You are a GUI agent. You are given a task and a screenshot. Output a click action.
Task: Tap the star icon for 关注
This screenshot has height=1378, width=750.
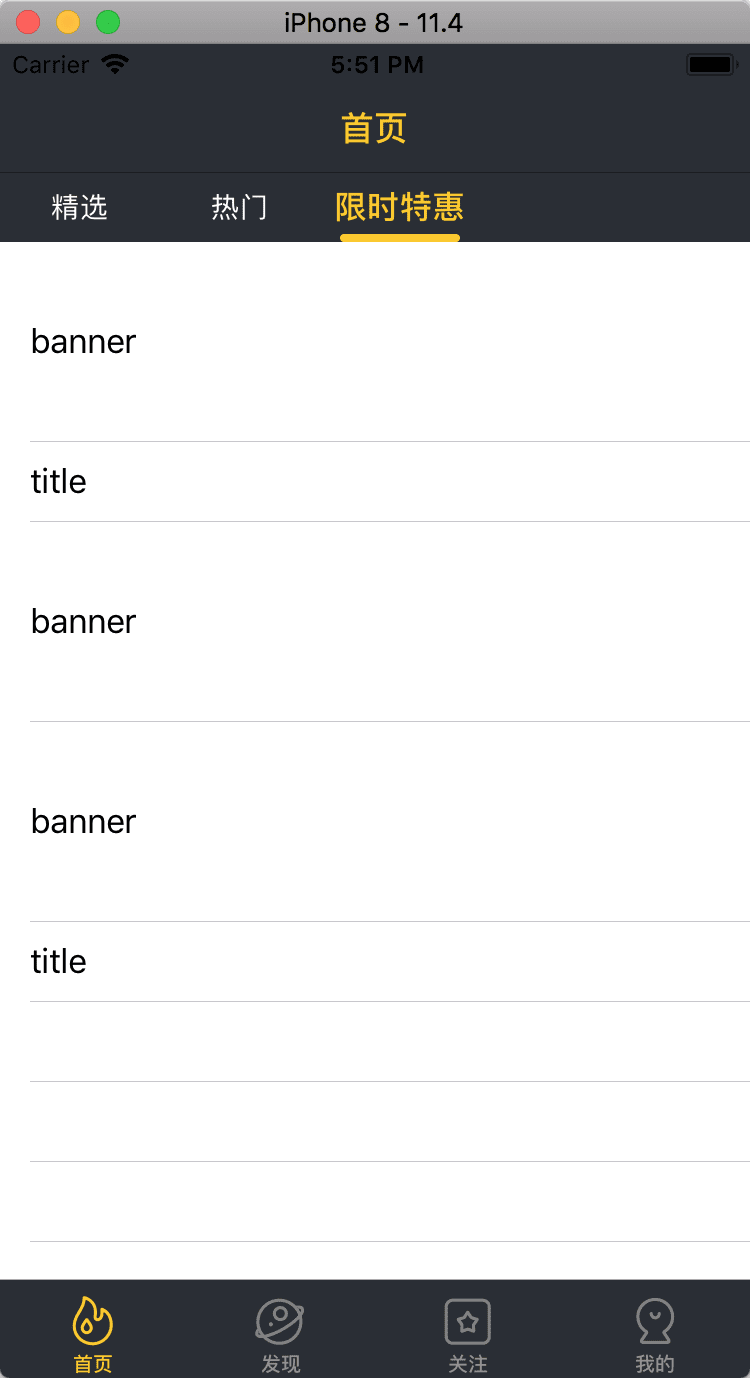tap(467, 1322)
